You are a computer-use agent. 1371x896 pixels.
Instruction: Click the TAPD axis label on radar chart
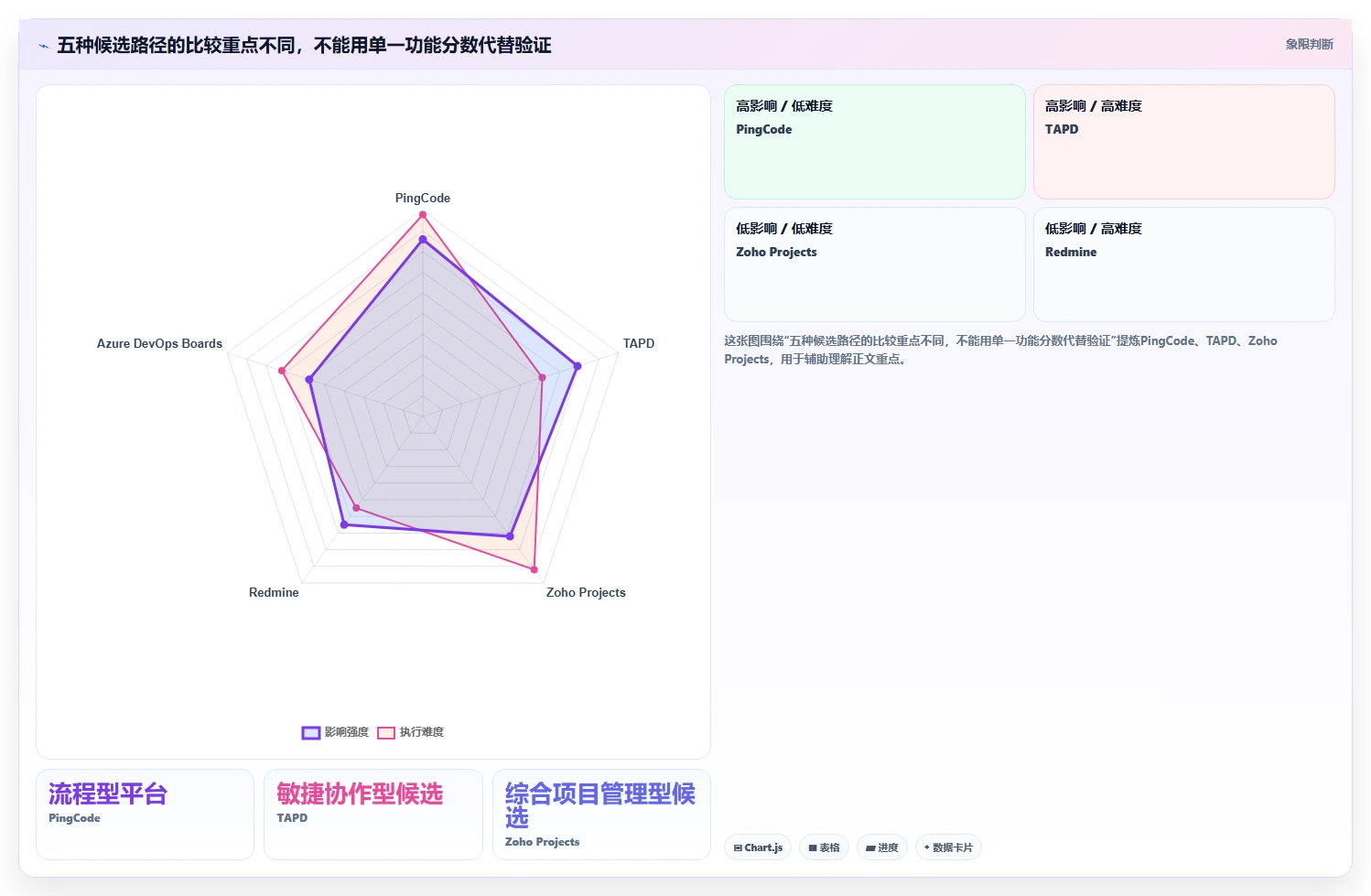tap(639, 343)
